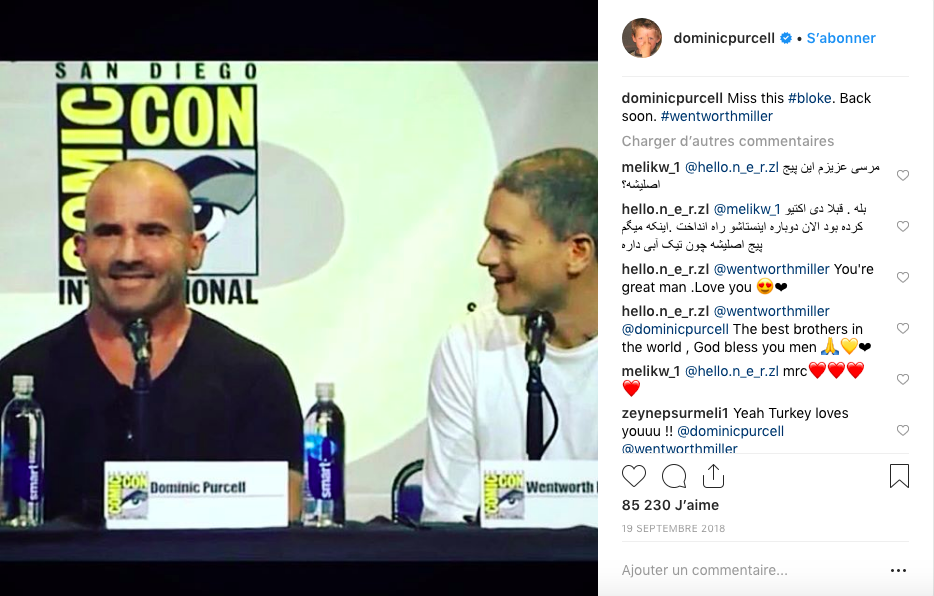Like melikw_1's 'mrc' hearts comment
934x596 pixels.
(x=903, y=379)
